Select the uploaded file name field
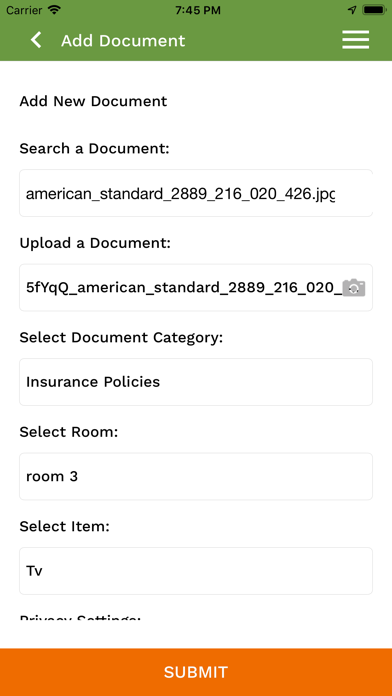Screen dimensions: 392x696 pos(196,288)
